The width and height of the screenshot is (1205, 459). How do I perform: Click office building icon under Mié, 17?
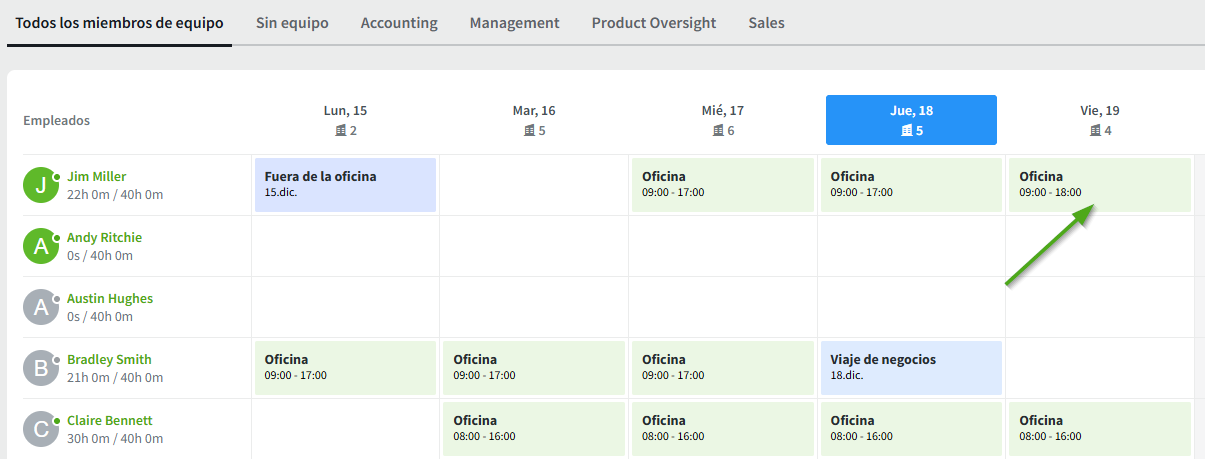(x=717, y=131)
